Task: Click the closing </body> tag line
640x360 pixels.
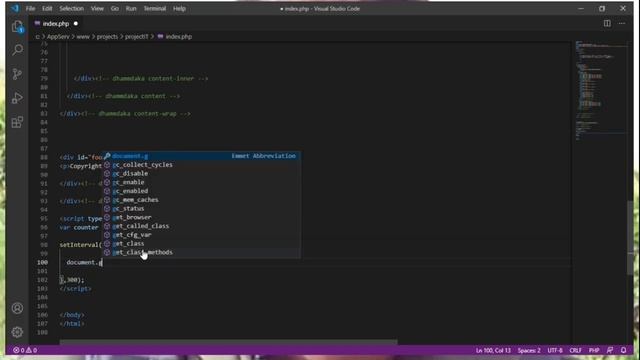Action: coord(72,315)
